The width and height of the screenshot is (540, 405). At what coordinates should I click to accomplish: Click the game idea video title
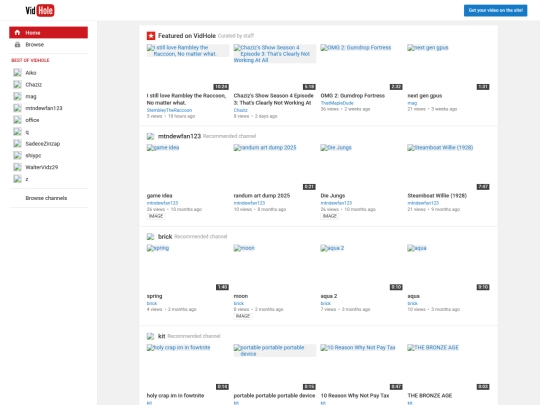tap(159, 196)
